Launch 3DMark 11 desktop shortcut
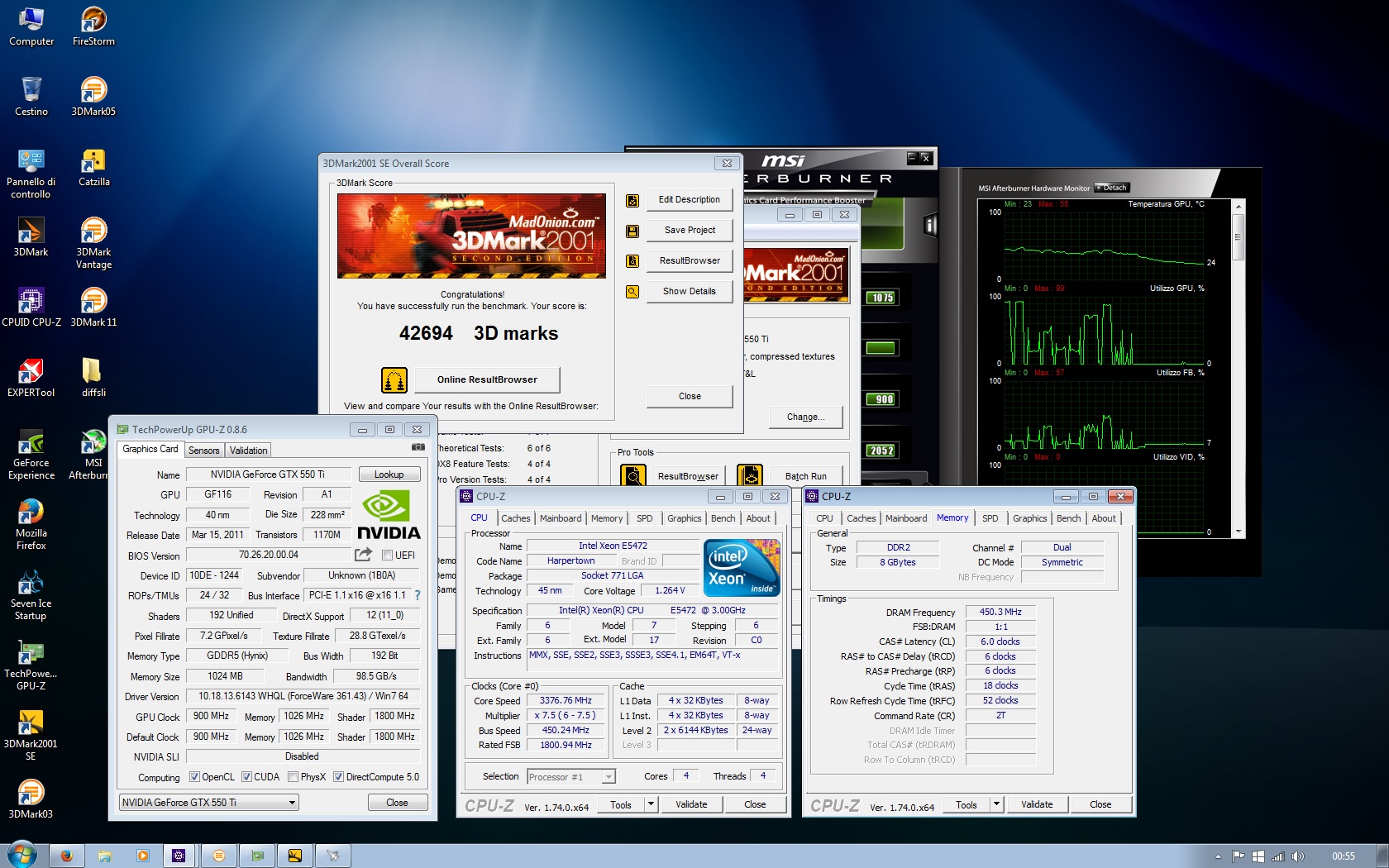The height and width of the screenshot is (868, 1389). click(x=93, y=308)
